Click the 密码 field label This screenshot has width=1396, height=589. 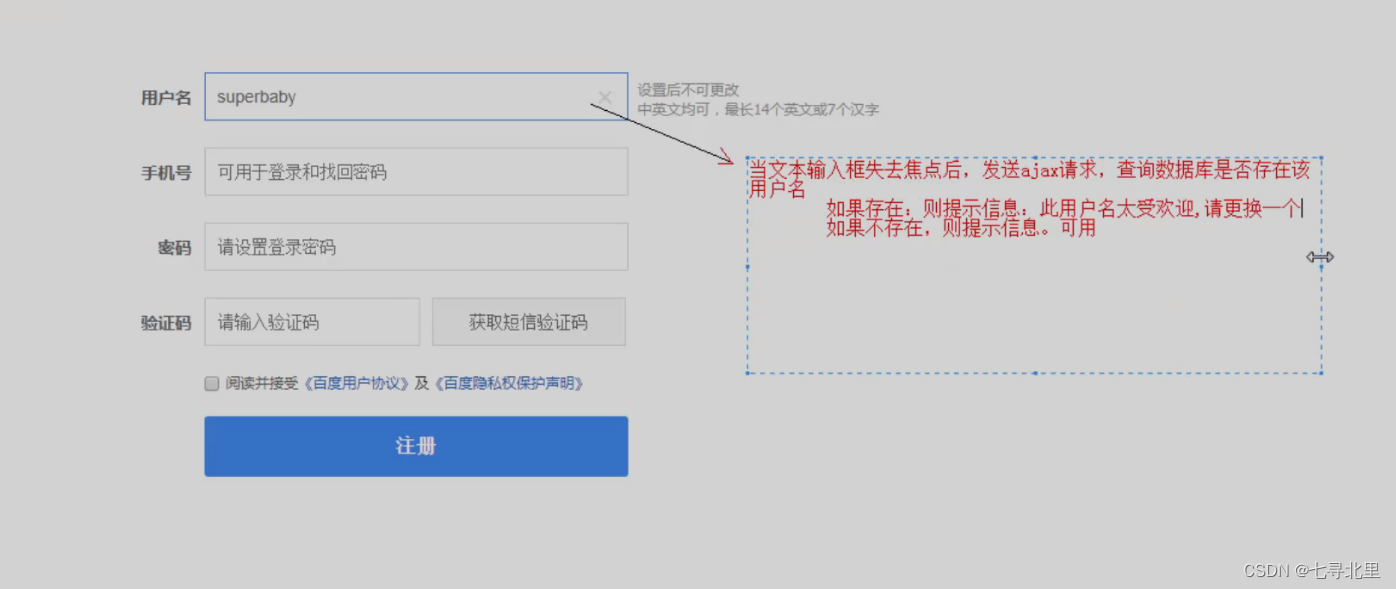coord(174,247)
